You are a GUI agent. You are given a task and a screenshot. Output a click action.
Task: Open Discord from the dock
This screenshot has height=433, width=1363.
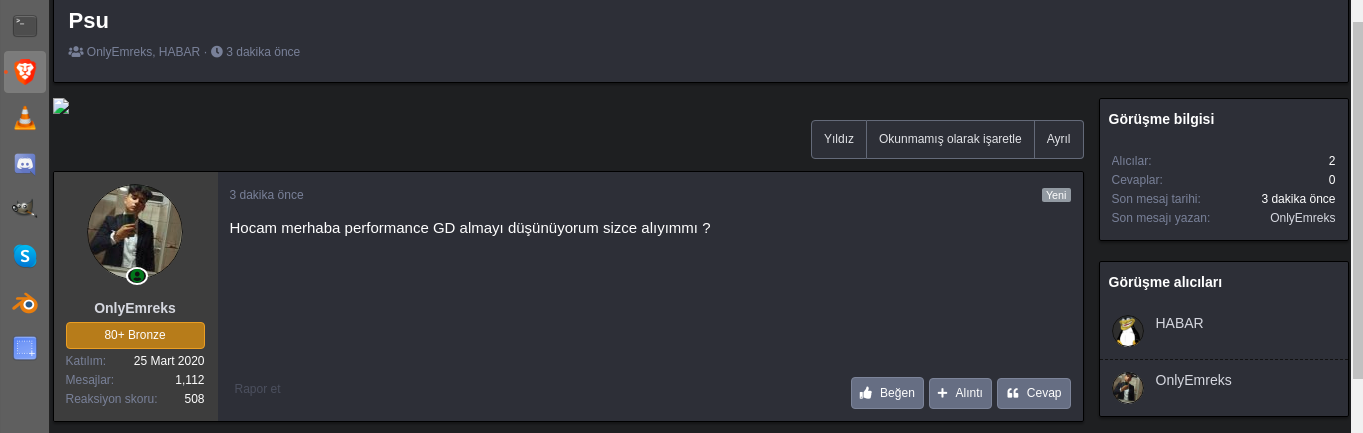(25, 164)
